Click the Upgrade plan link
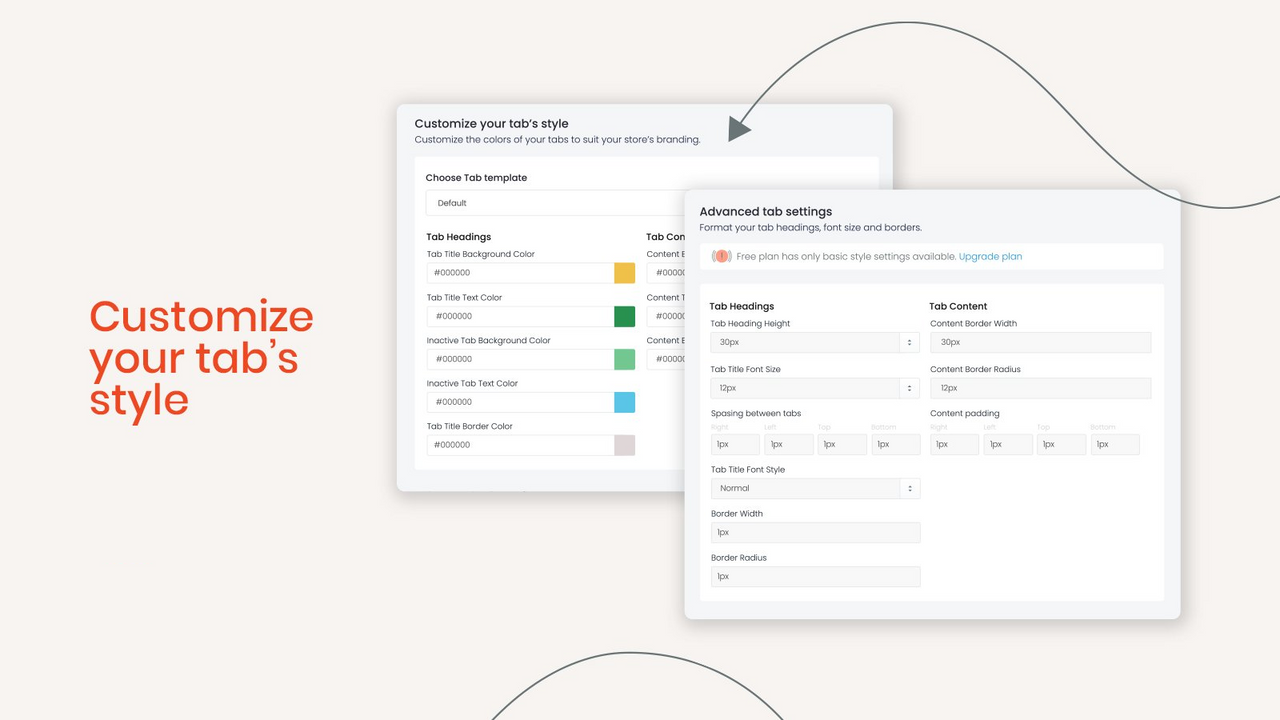Image resolution: width=1280 pixels, height=720 pixels. point(990,257)
